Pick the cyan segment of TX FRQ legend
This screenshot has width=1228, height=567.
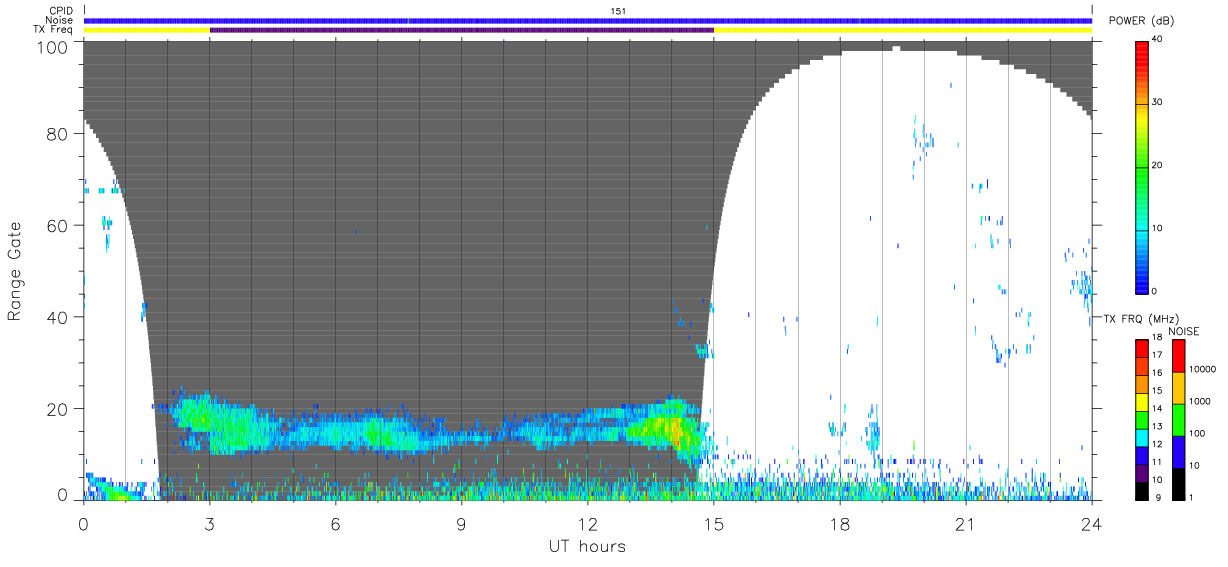coord(1141,436)
